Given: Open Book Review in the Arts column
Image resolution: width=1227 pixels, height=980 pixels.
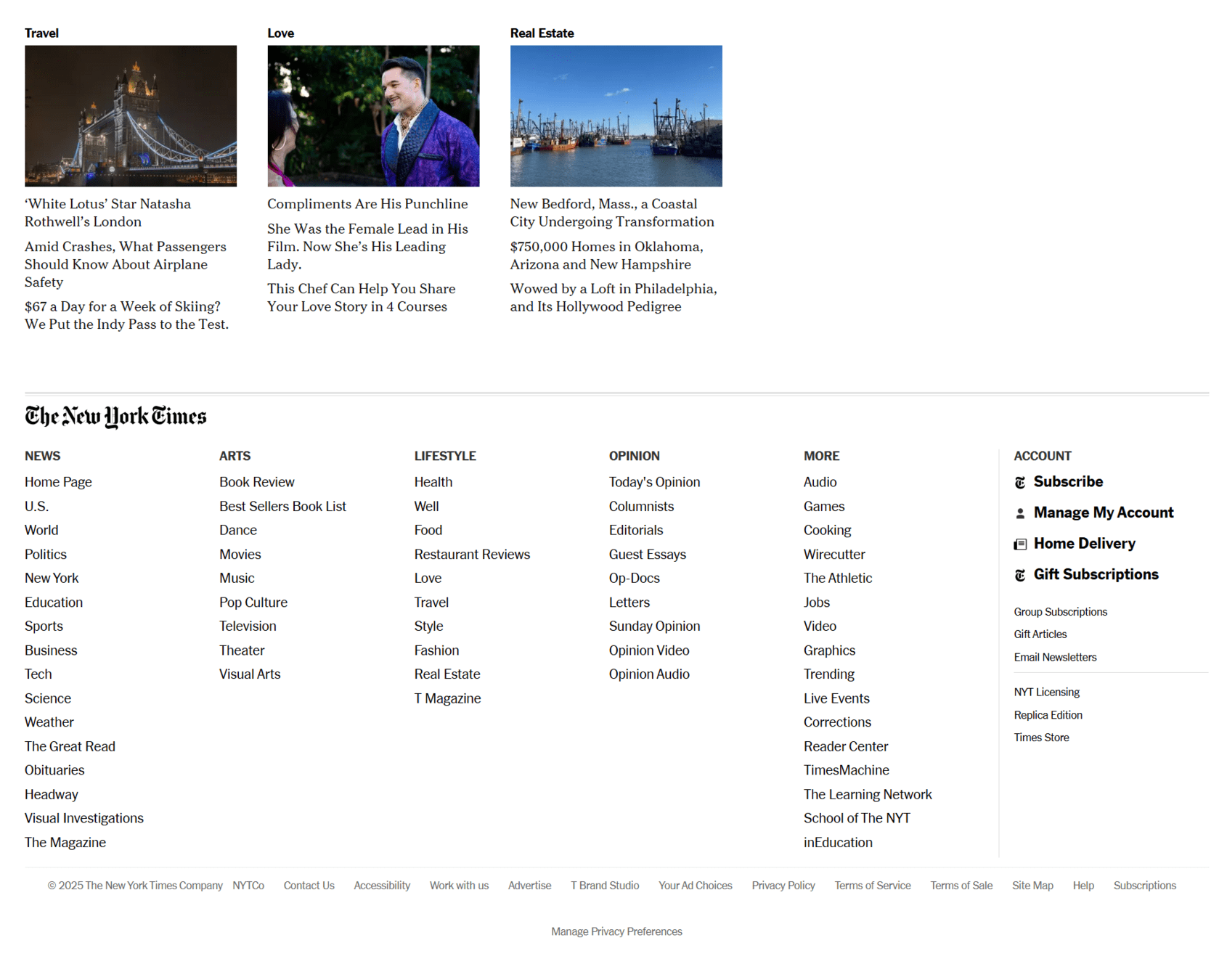Looking at the screenshot, I should pyautogui.click(x=257, y=482).
